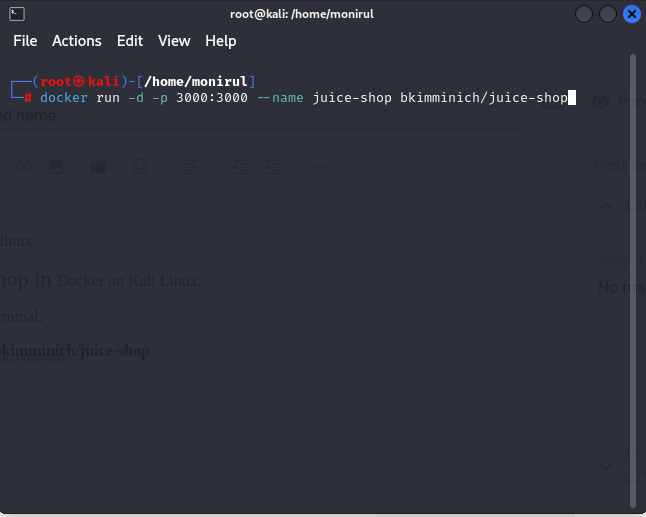The image size is (646, 517).
Task: Close the terminal with the blue X button
Action: point(632,14)
